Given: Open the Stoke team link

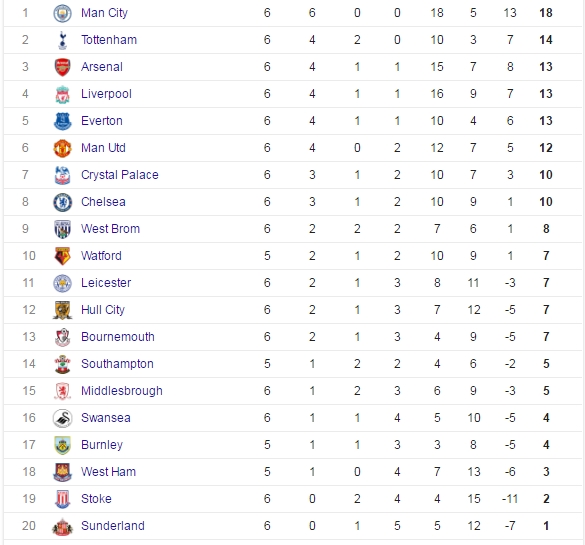Looking at the screenshot, I should [x=96, y=499].
